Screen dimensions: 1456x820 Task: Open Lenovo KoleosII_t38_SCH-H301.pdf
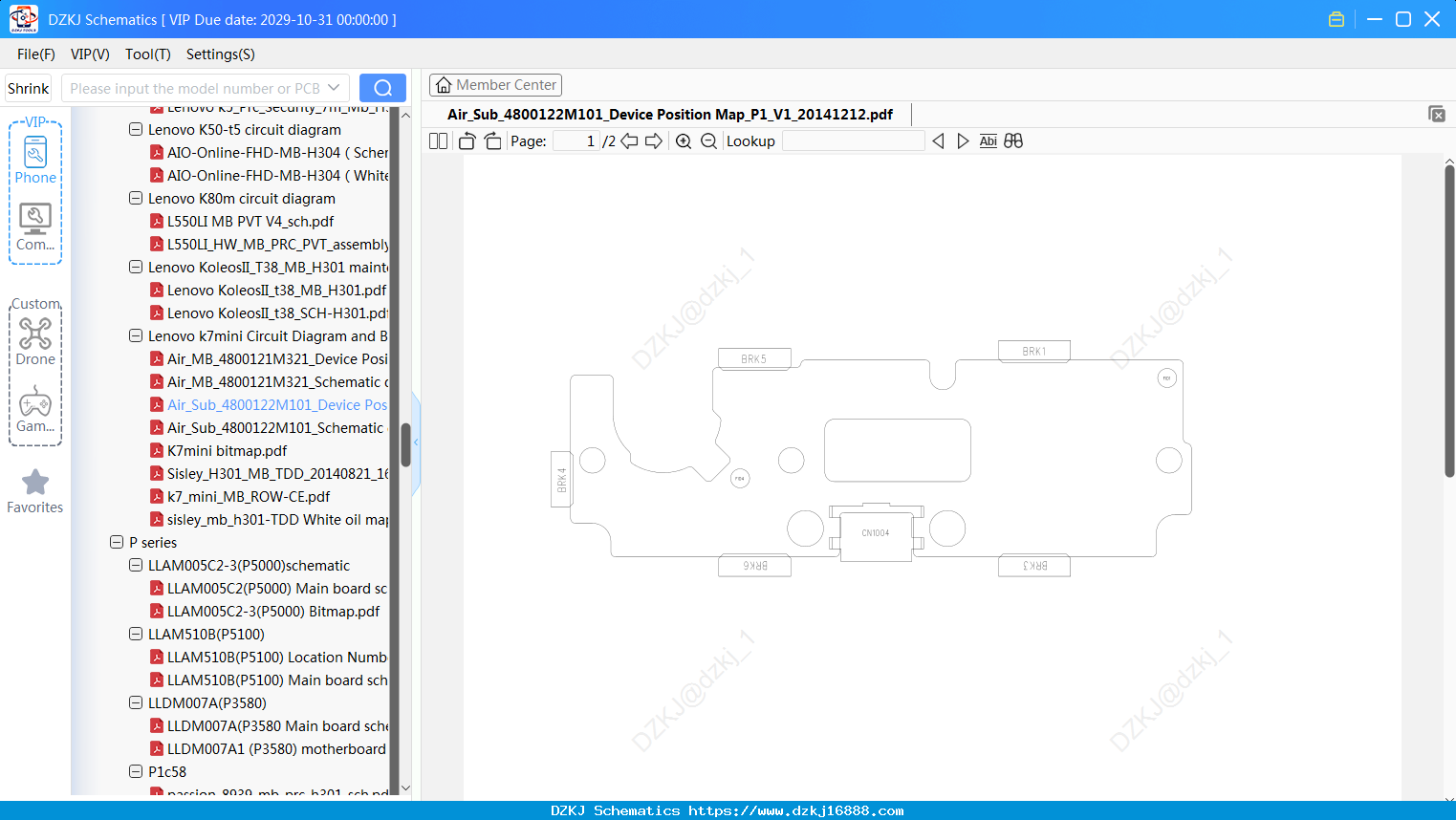pos(277,313)
